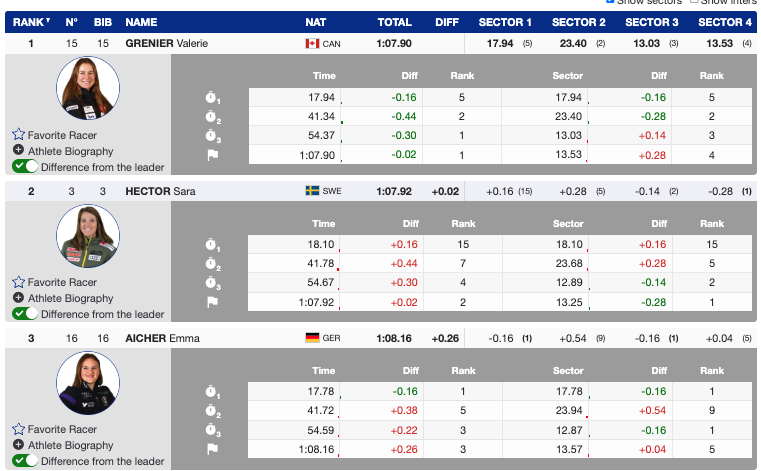Click the name GRENIER Valerie
The height and width of the screenshot is (471, 761).
[166, 44]
